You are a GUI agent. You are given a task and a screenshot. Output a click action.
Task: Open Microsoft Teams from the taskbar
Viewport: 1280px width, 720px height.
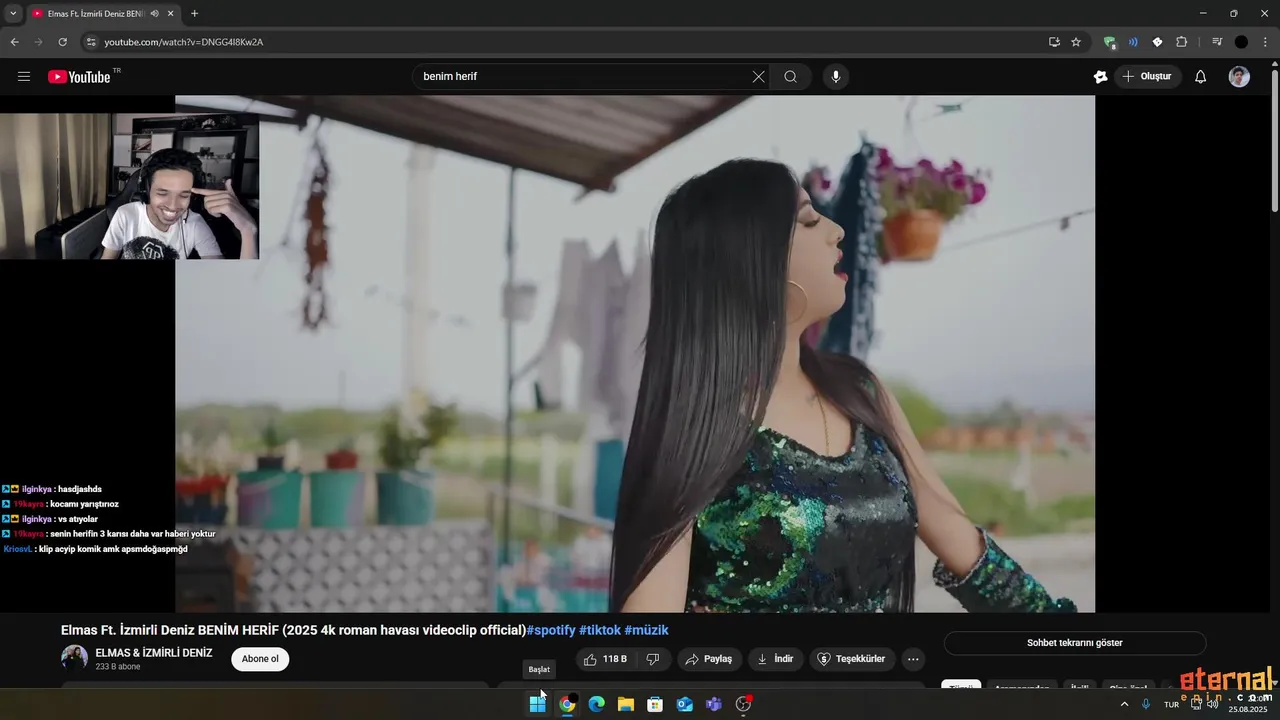click(x=714, y=704)
